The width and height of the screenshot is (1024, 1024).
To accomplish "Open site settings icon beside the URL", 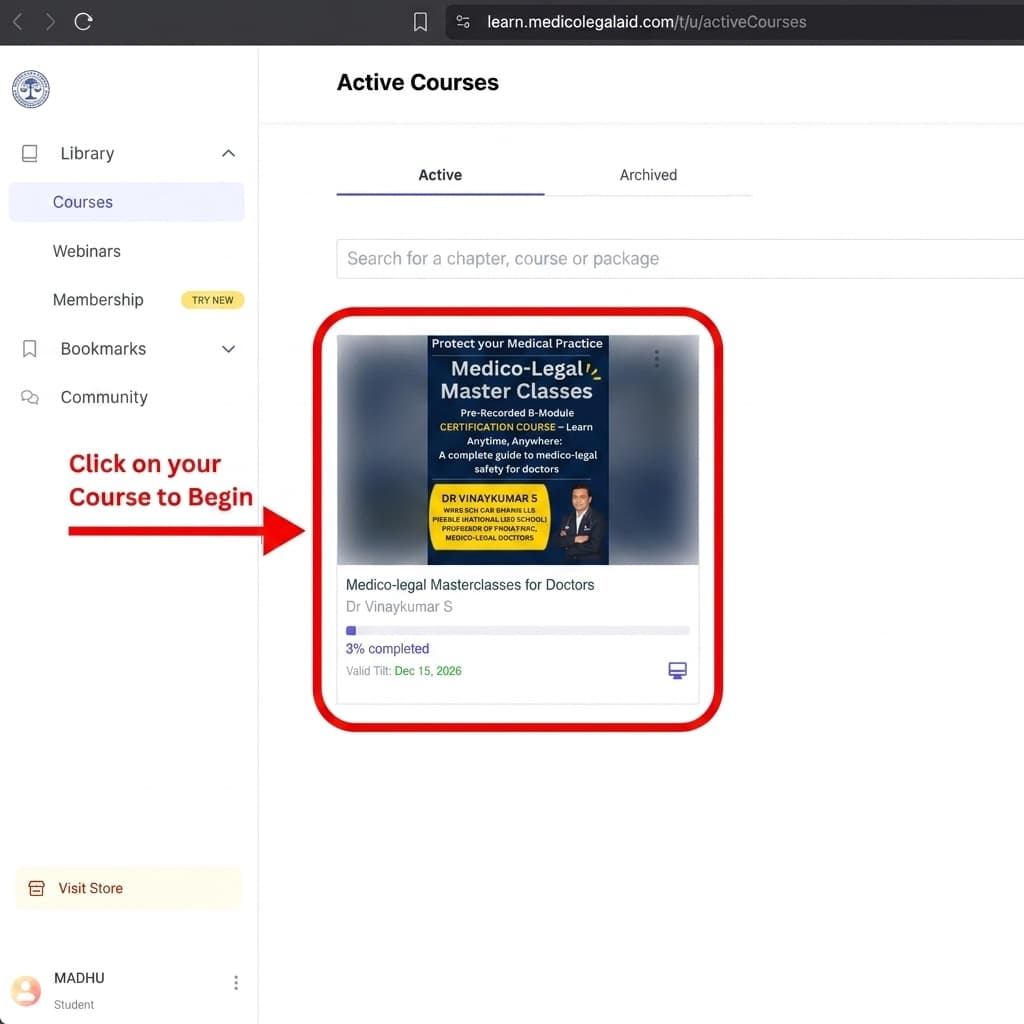I will tap(463, 22).
